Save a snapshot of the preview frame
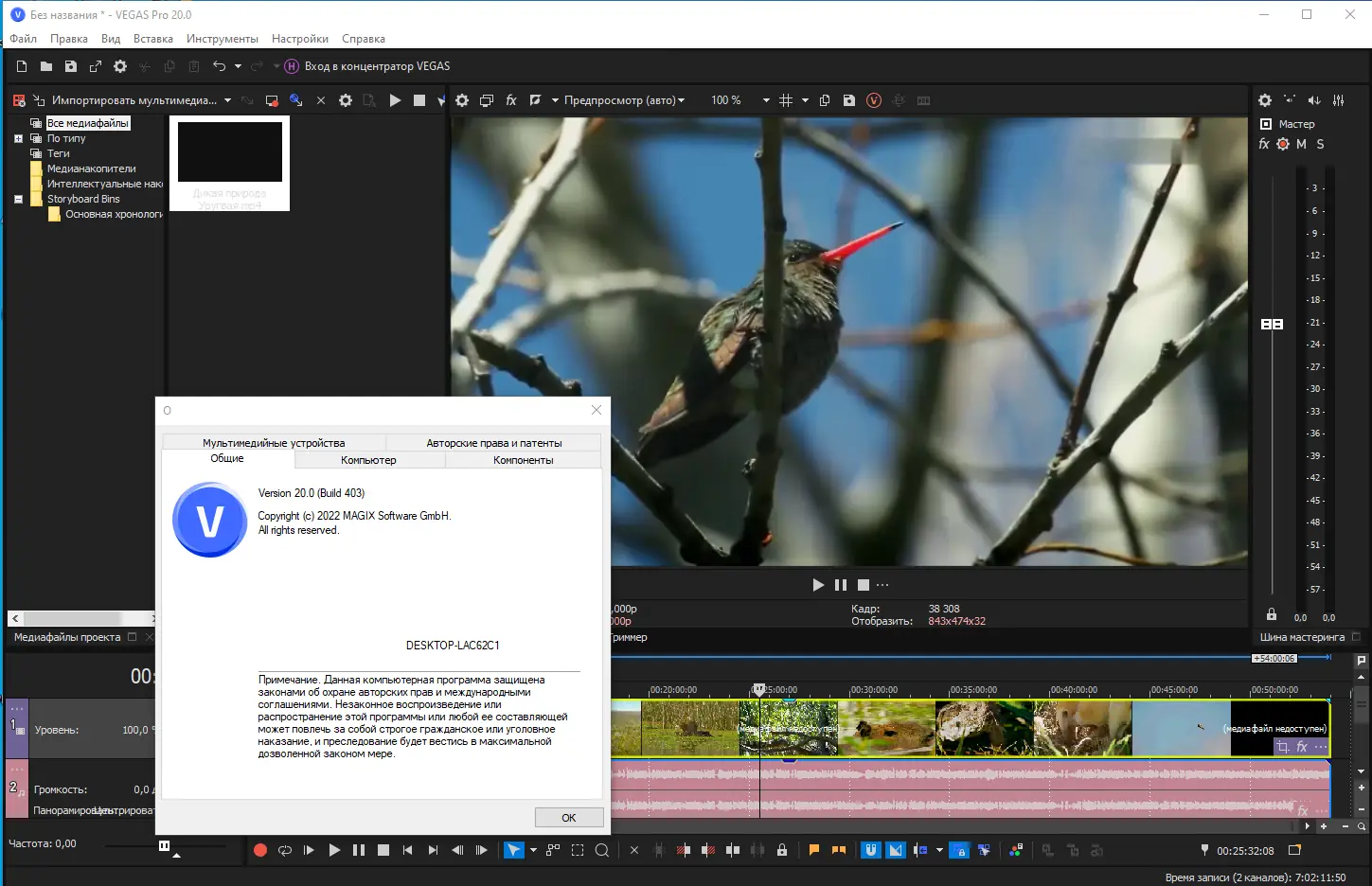 click(x=849, y=100)
